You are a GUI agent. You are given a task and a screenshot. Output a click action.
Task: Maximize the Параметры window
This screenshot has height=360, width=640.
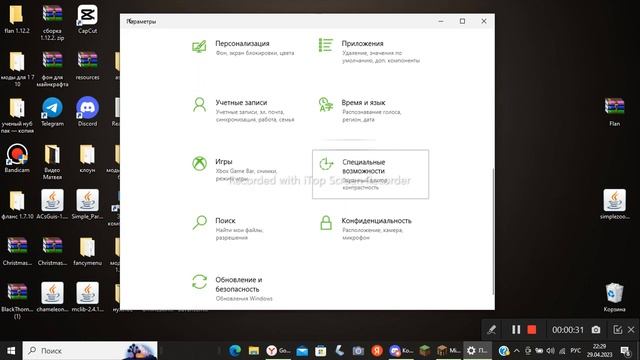(x=462, y=21)
